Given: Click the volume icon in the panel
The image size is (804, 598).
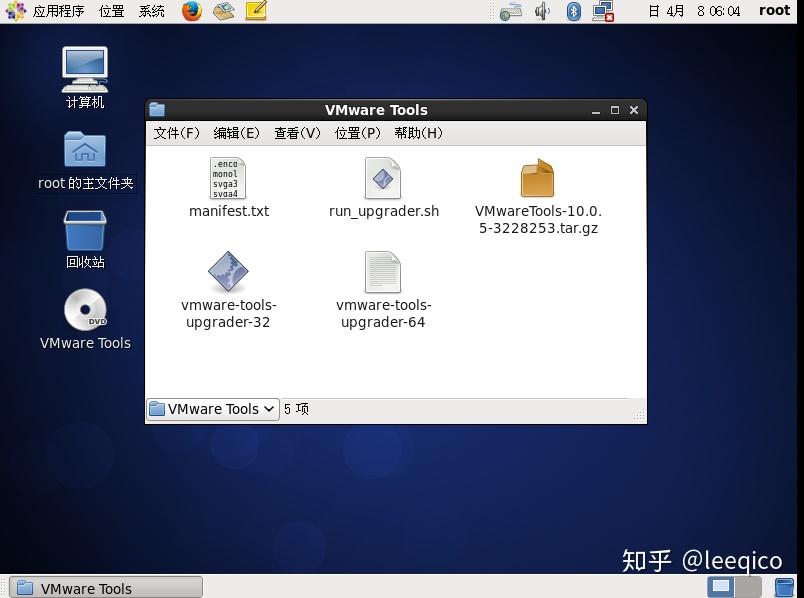Looking at the screenshot, I should (x=542, y=12).
